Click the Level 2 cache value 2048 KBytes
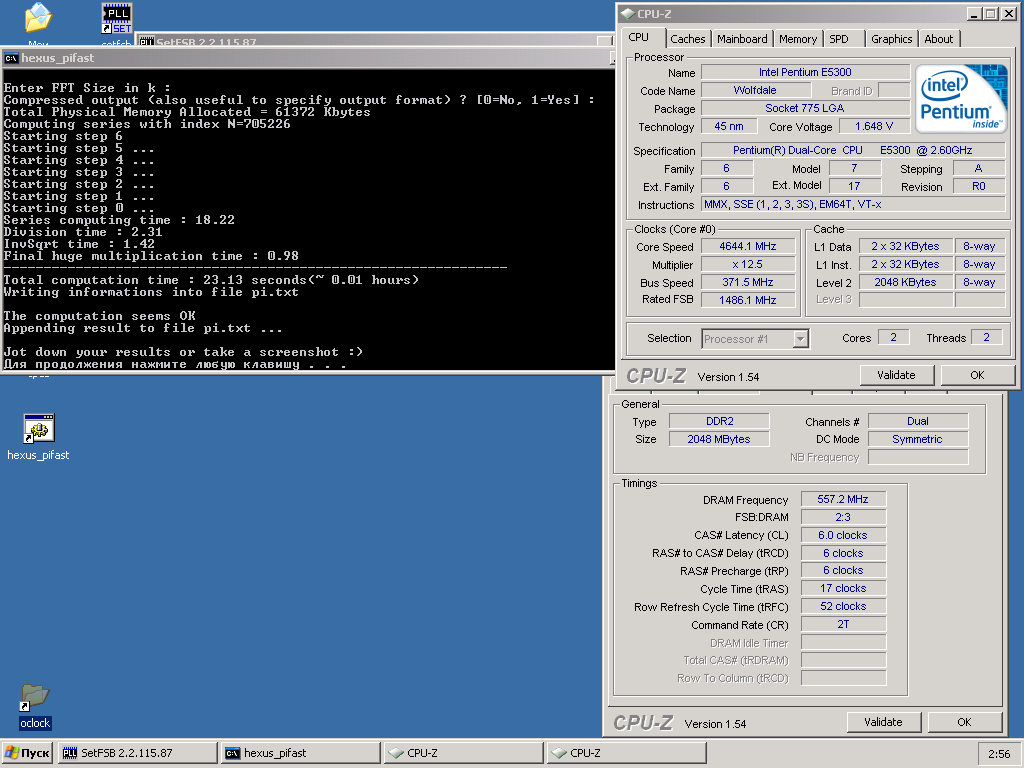 (905, 282)
